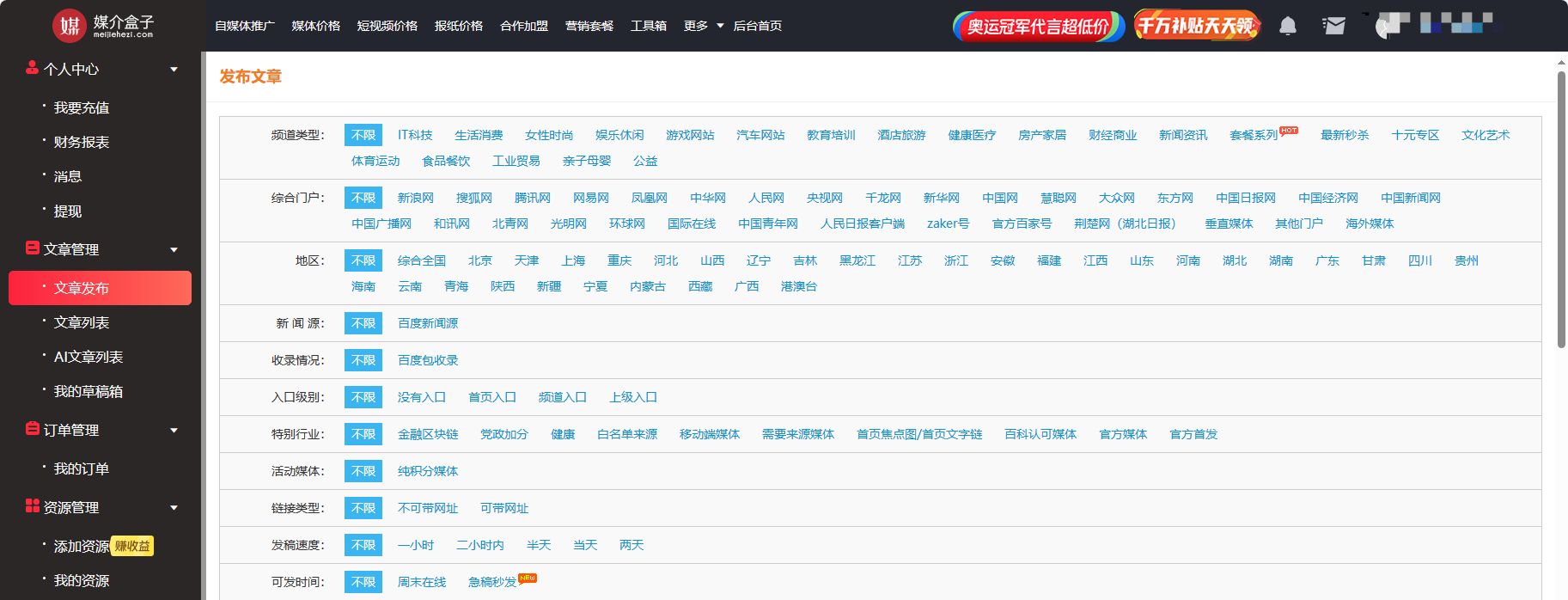Open 工具箱 in top nav
Image resolution: width=1568 pixels, height=600 pixels.
coord(648,26)
